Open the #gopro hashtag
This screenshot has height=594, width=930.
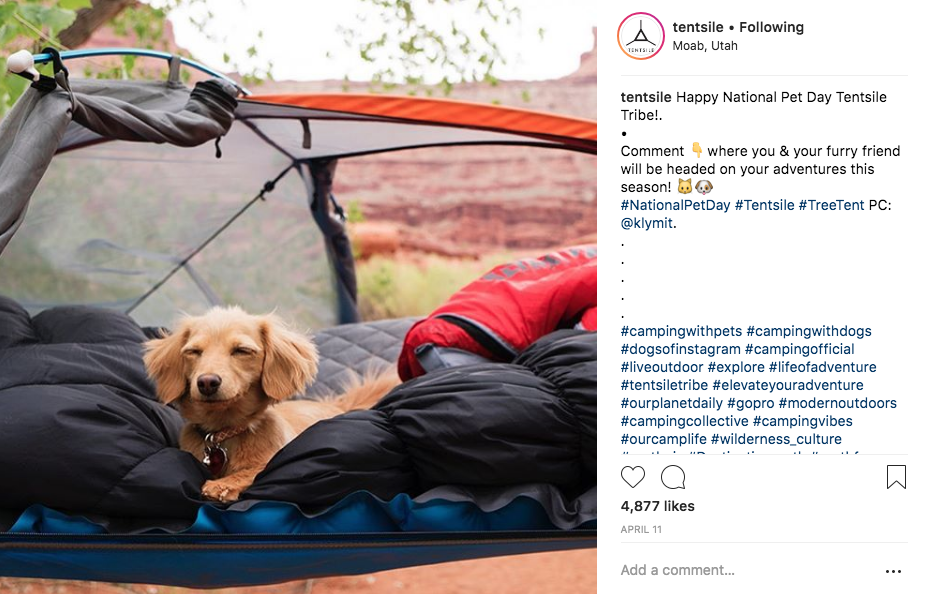coord(750,403)
